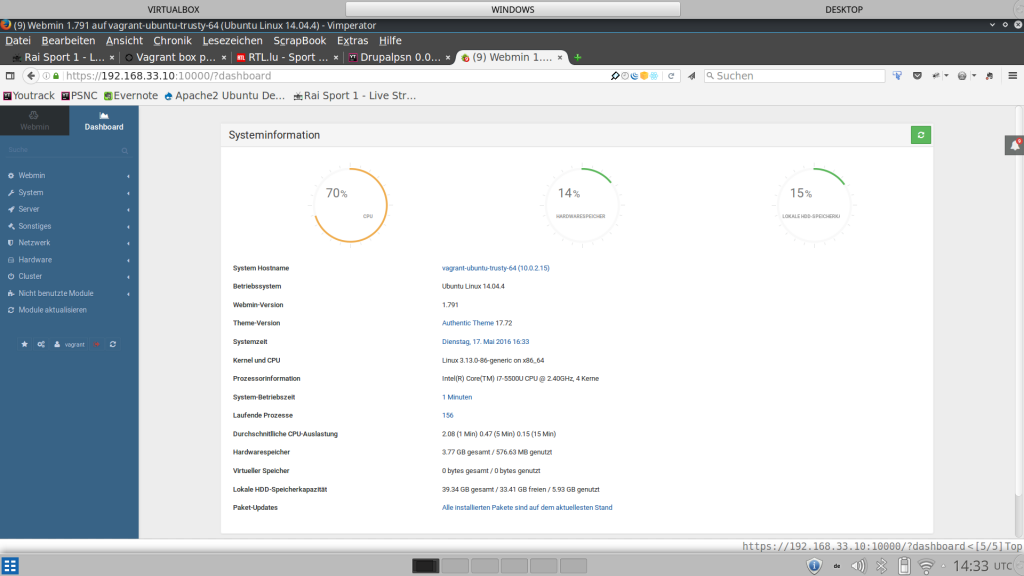The image size is (1024, 576).
Task: Click the favorites star icon in sidebar
Action: (25, 344)
